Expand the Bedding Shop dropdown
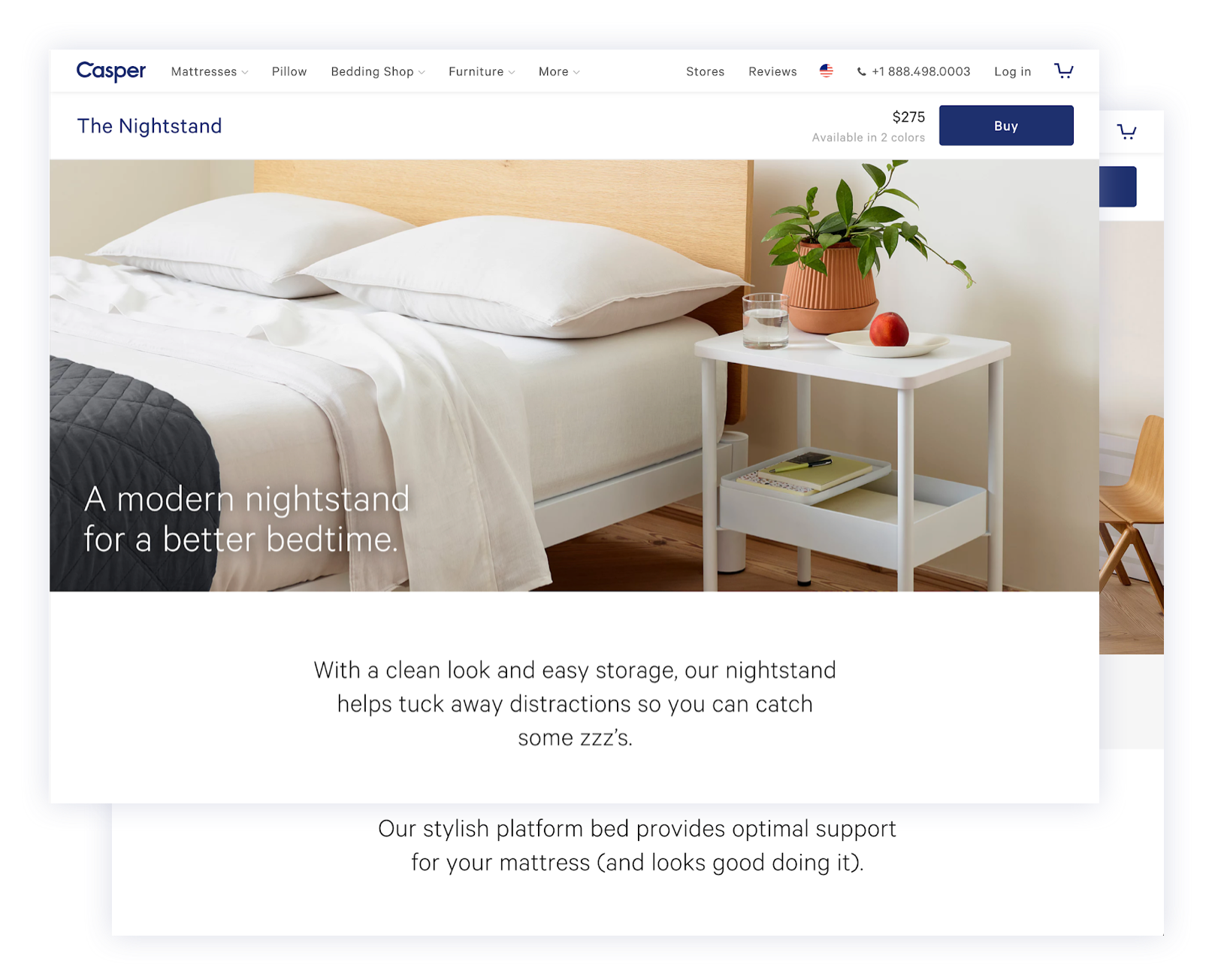This screenshot has height=980, width=1218. coord(378,71)
